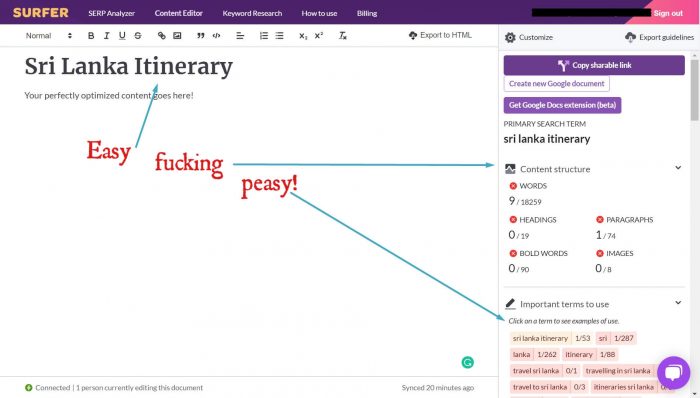Click Create new Google document
This screenshot has width=700, height=398.
coord(557,83)
